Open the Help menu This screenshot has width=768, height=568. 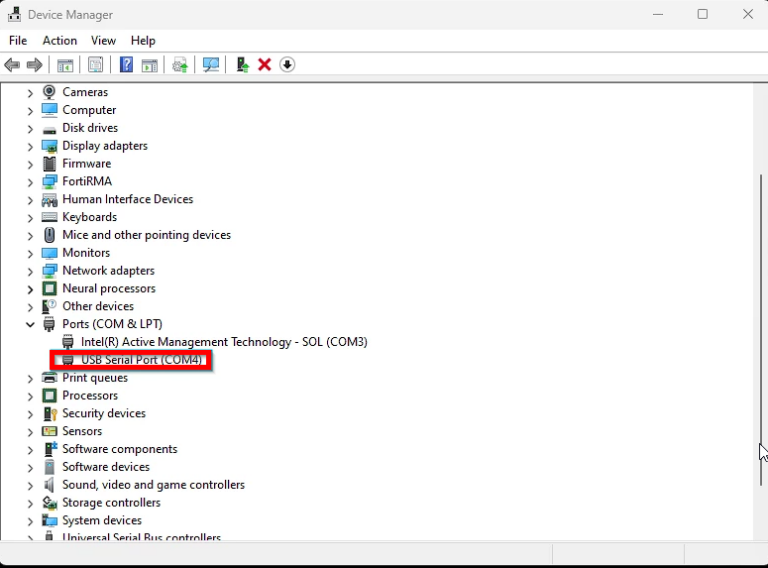coord(143,41)
